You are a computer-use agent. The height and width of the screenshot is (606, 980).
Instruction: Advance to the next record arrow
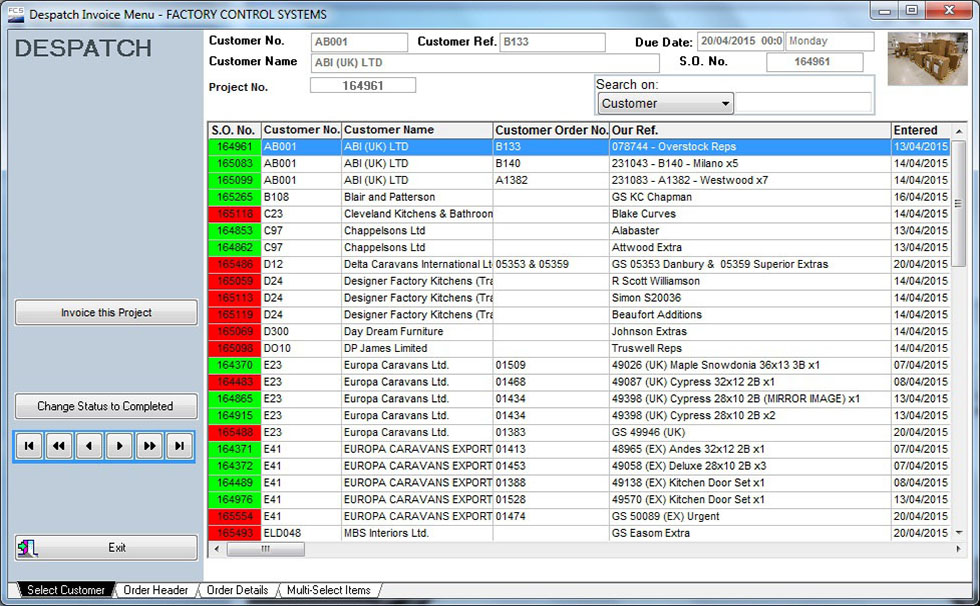click(x=120, y=446)
